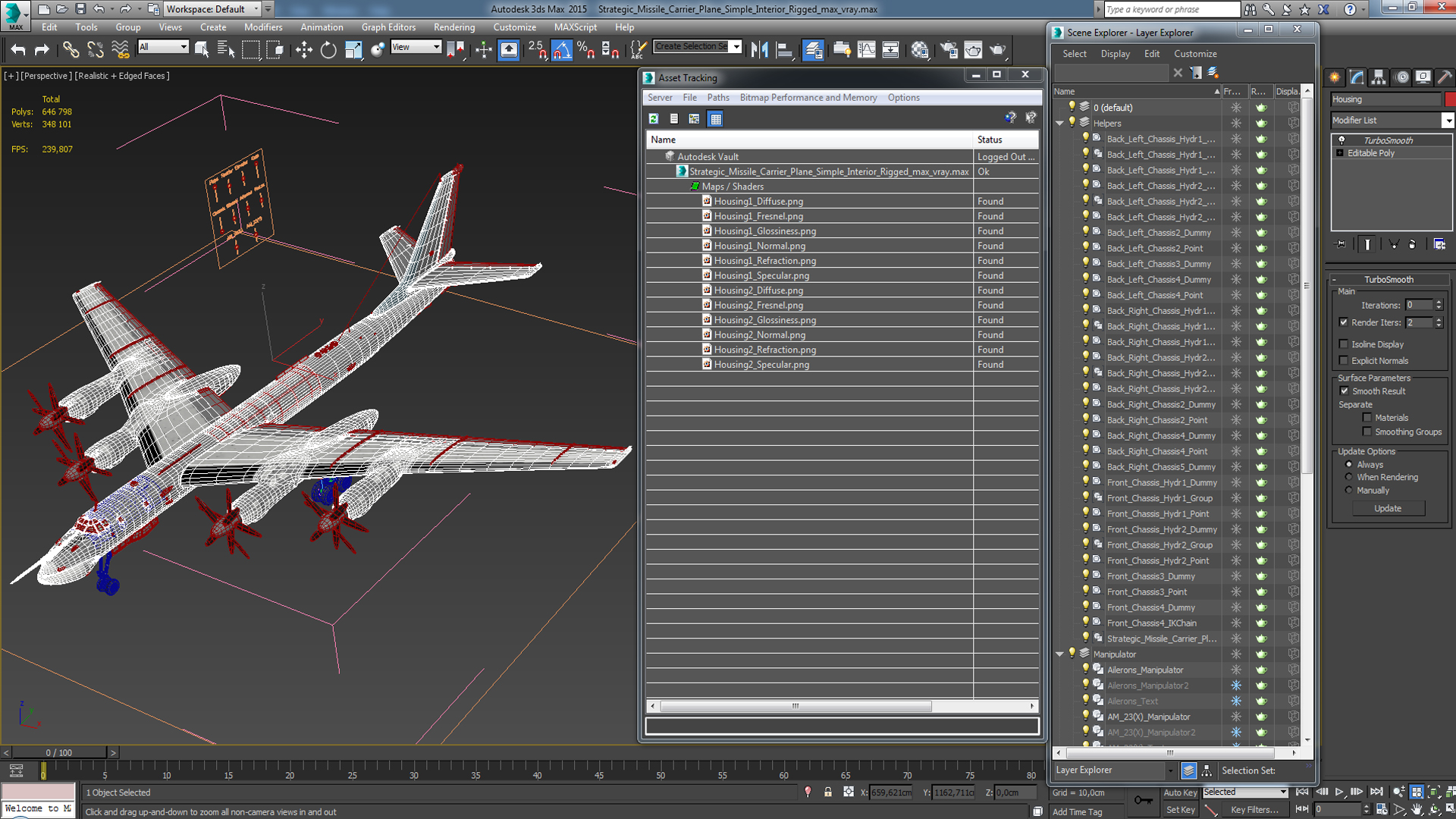
Task: Open the Create command panel tab
Action: [1335, 77]
